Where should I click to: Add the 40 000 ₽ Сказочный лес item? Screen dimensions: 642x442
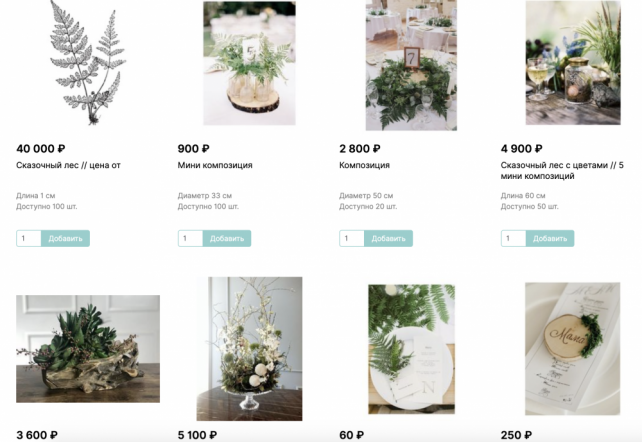[65, 238]
